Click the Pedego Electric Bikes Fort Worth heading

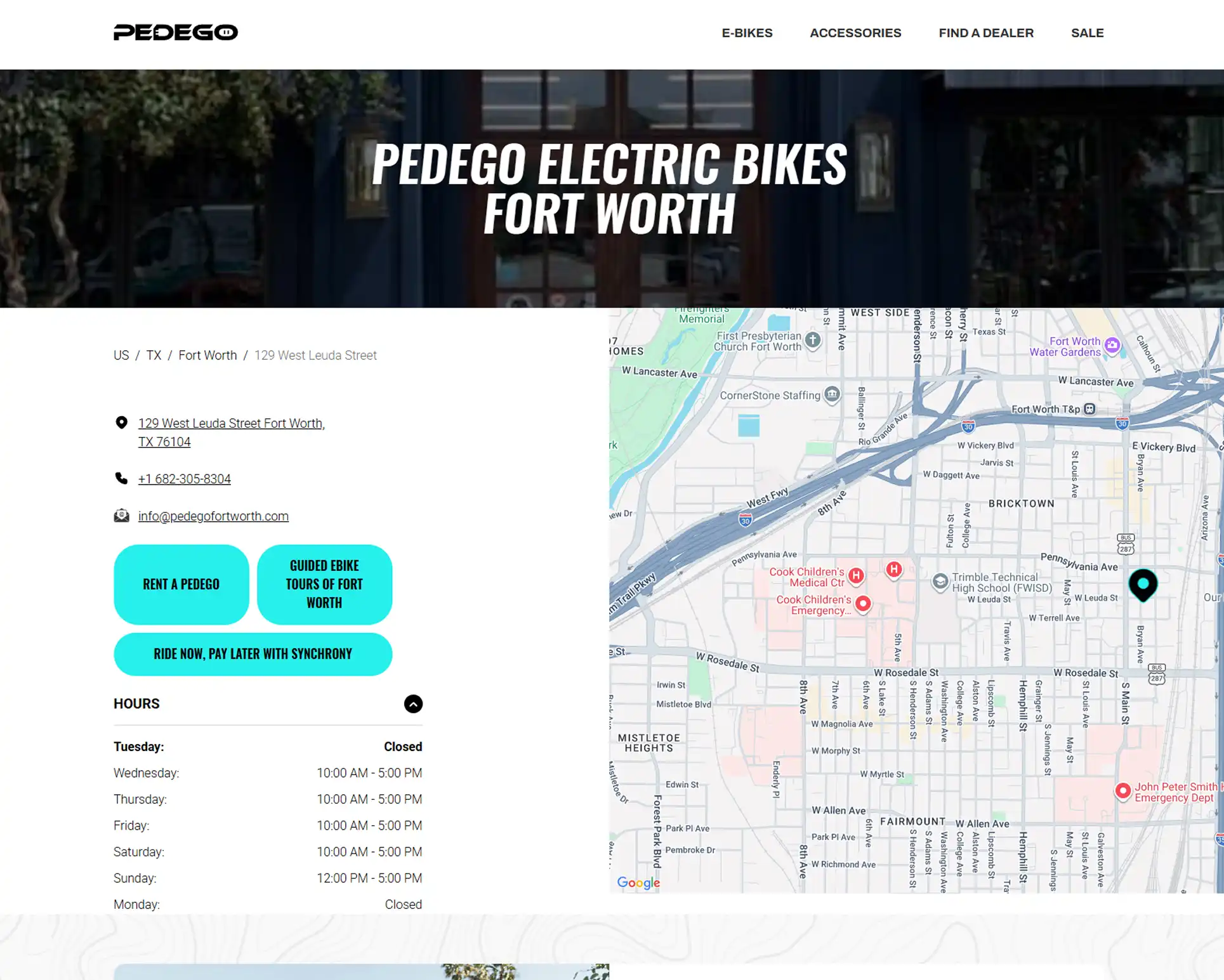(x=609, y=188)
